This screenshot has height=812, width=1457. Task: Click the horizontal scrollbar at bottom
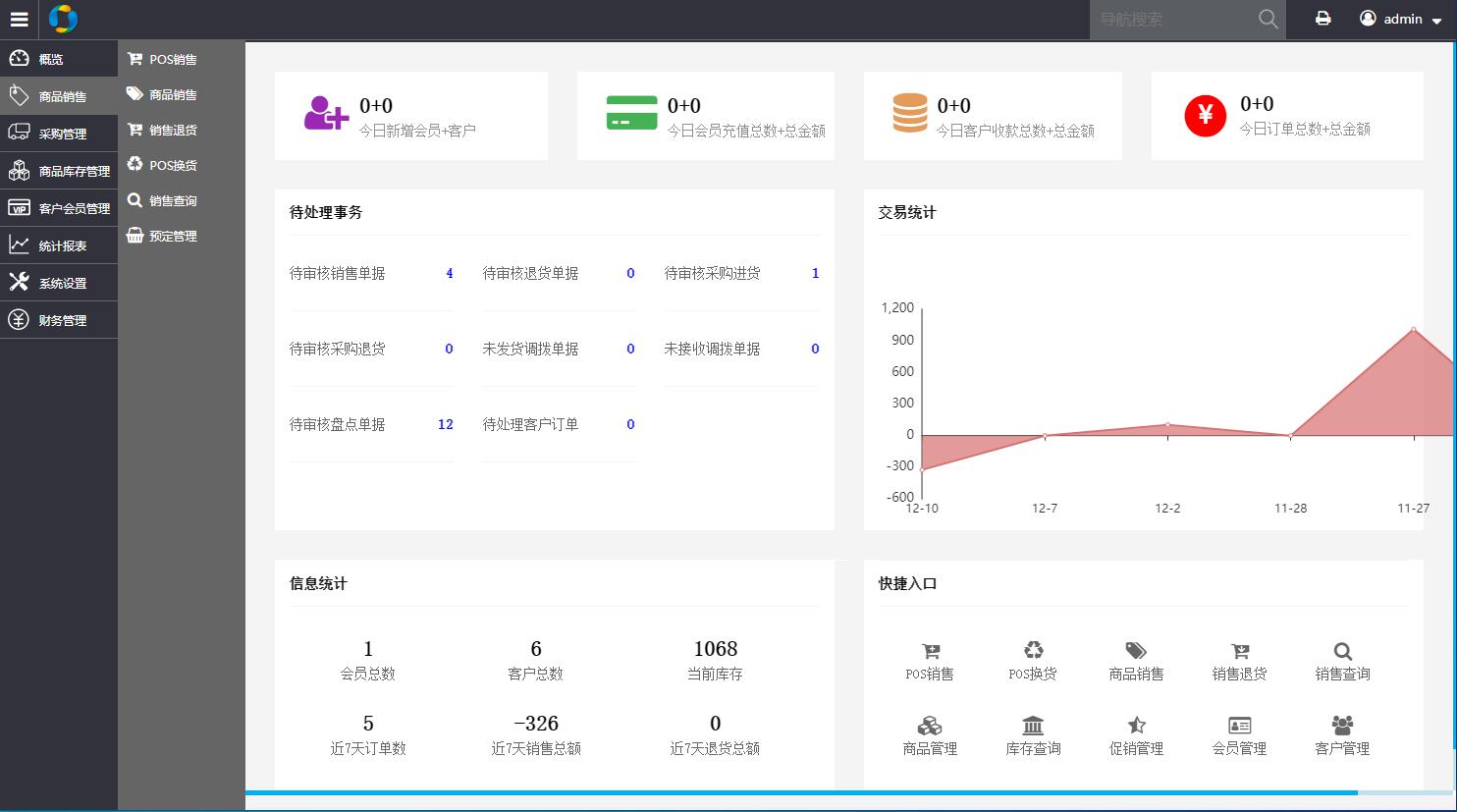pos(801,792)
